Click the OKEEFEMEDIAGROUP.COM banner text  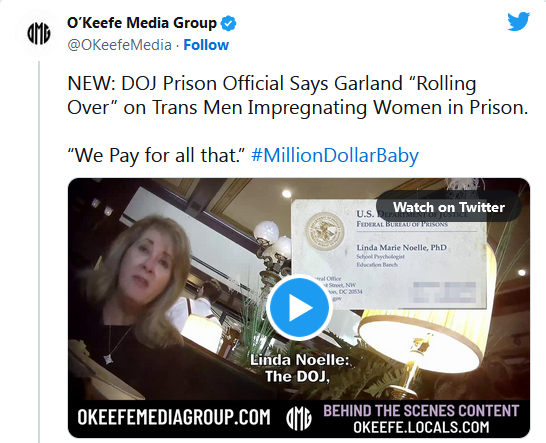174,417
